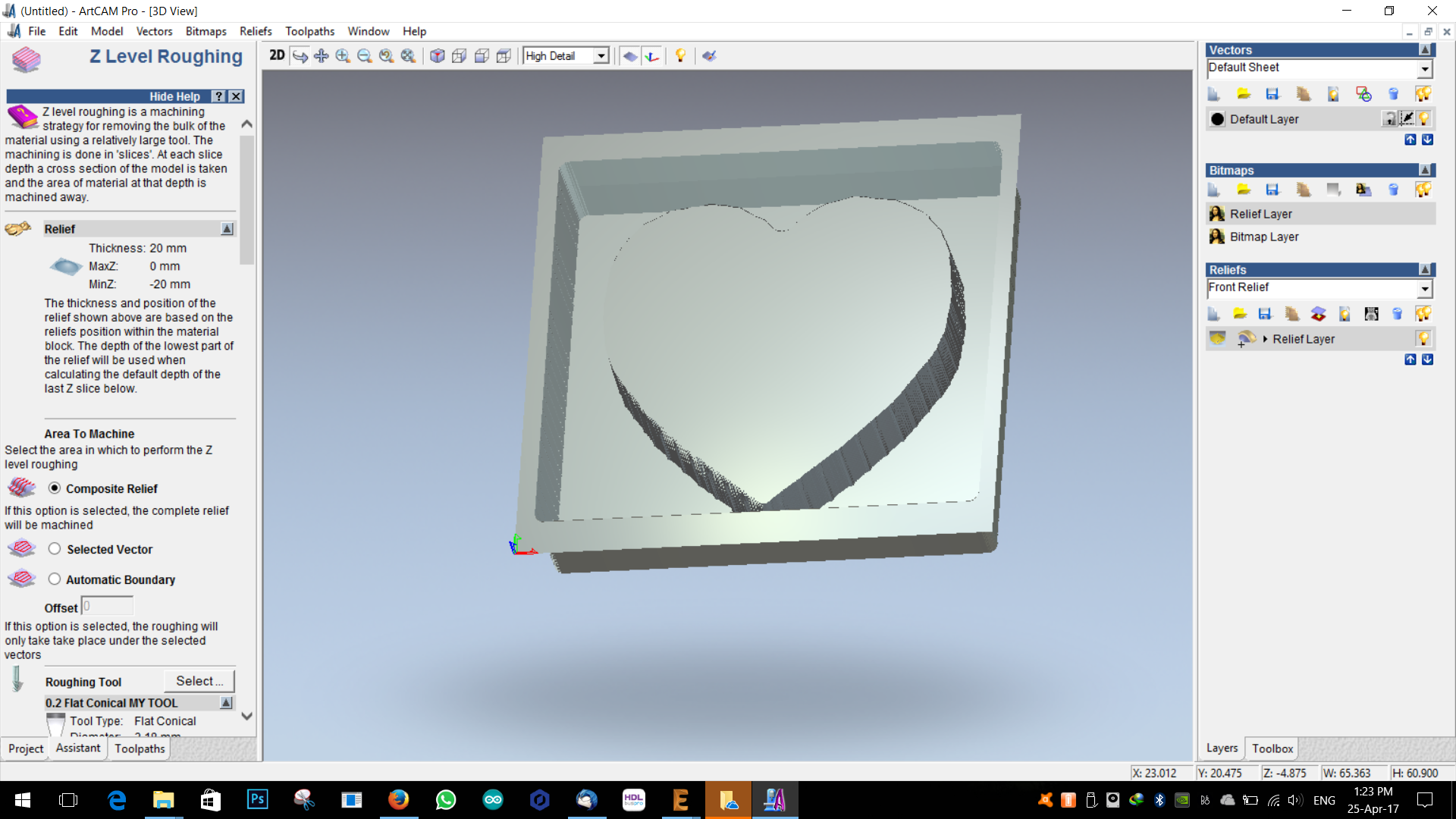Image resolution: width=1456 pixels, height=819 pixels.
Task: Click the zoom to fit icon
Action: (x=409, y=55)
